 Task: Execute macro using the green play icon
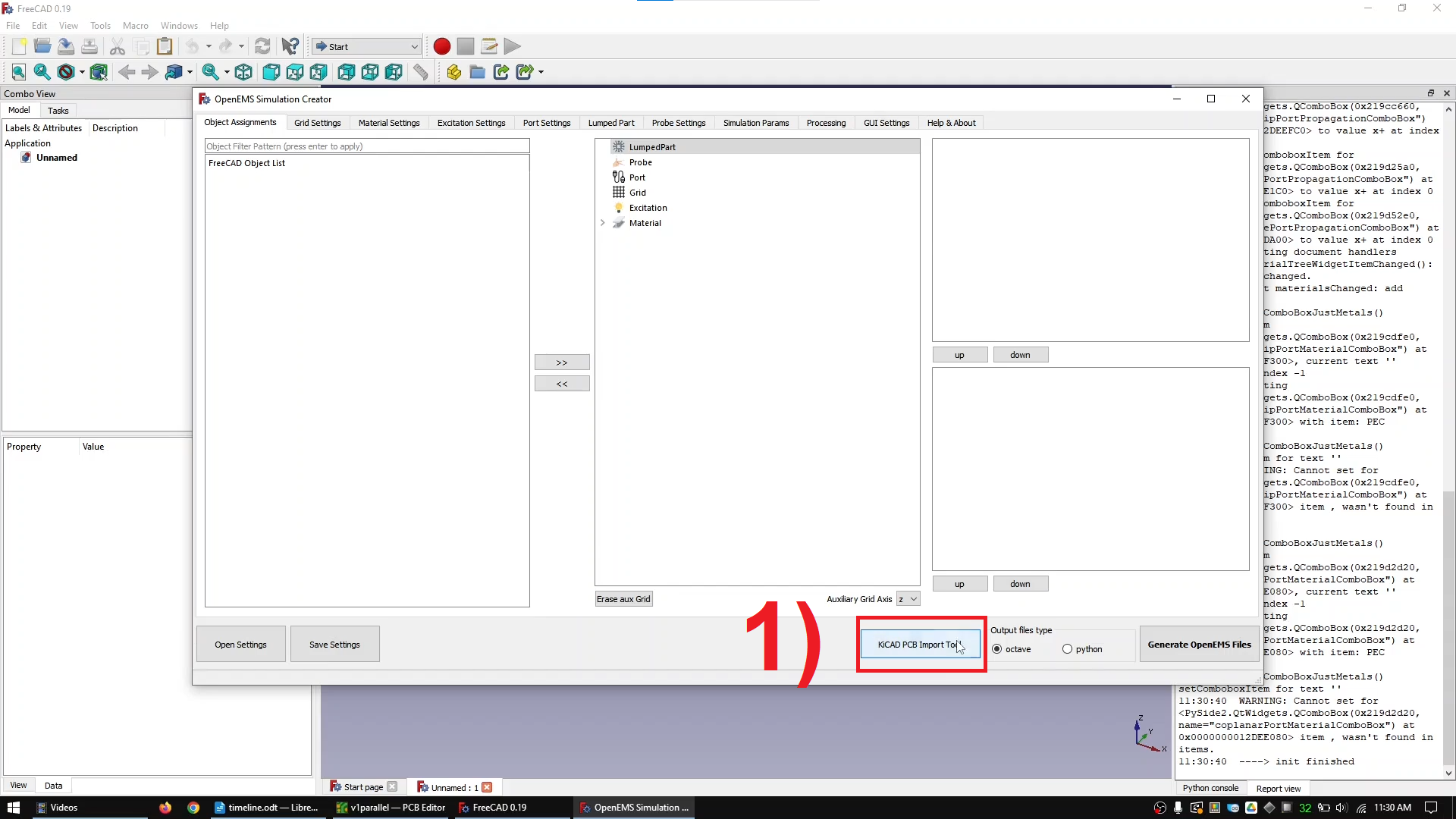tap(513, 46)
